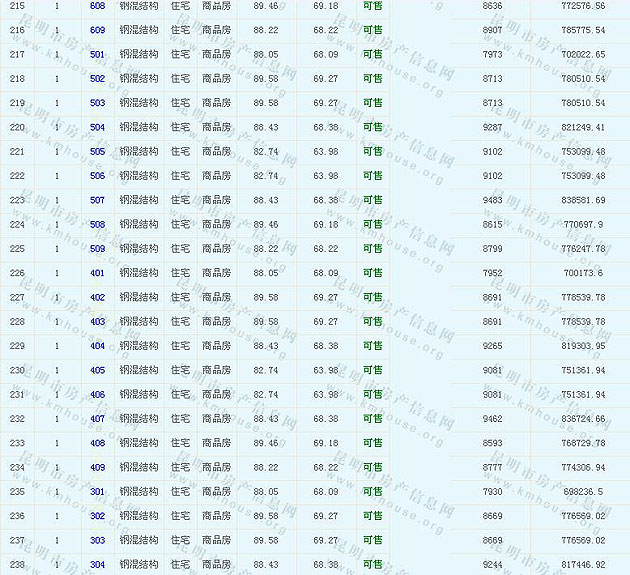630x575 pixels.
Task: Click the room 504 link
Action: [x=97, y=127]
